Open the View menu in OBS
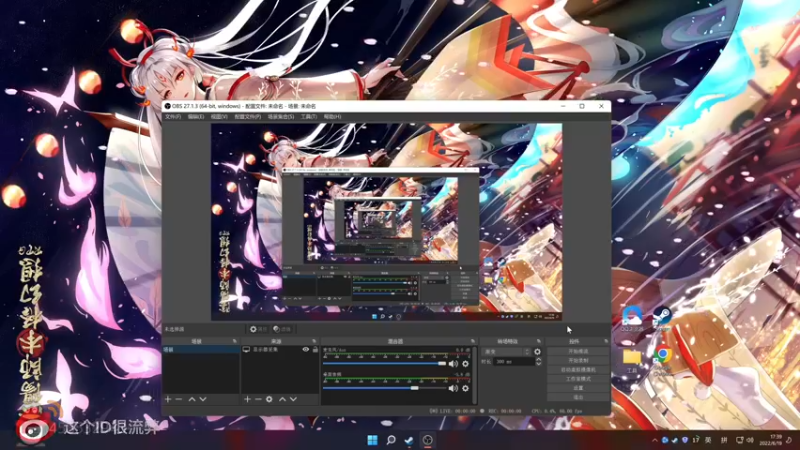The width and height of the screenshot is (800, 450). (219, 117)
